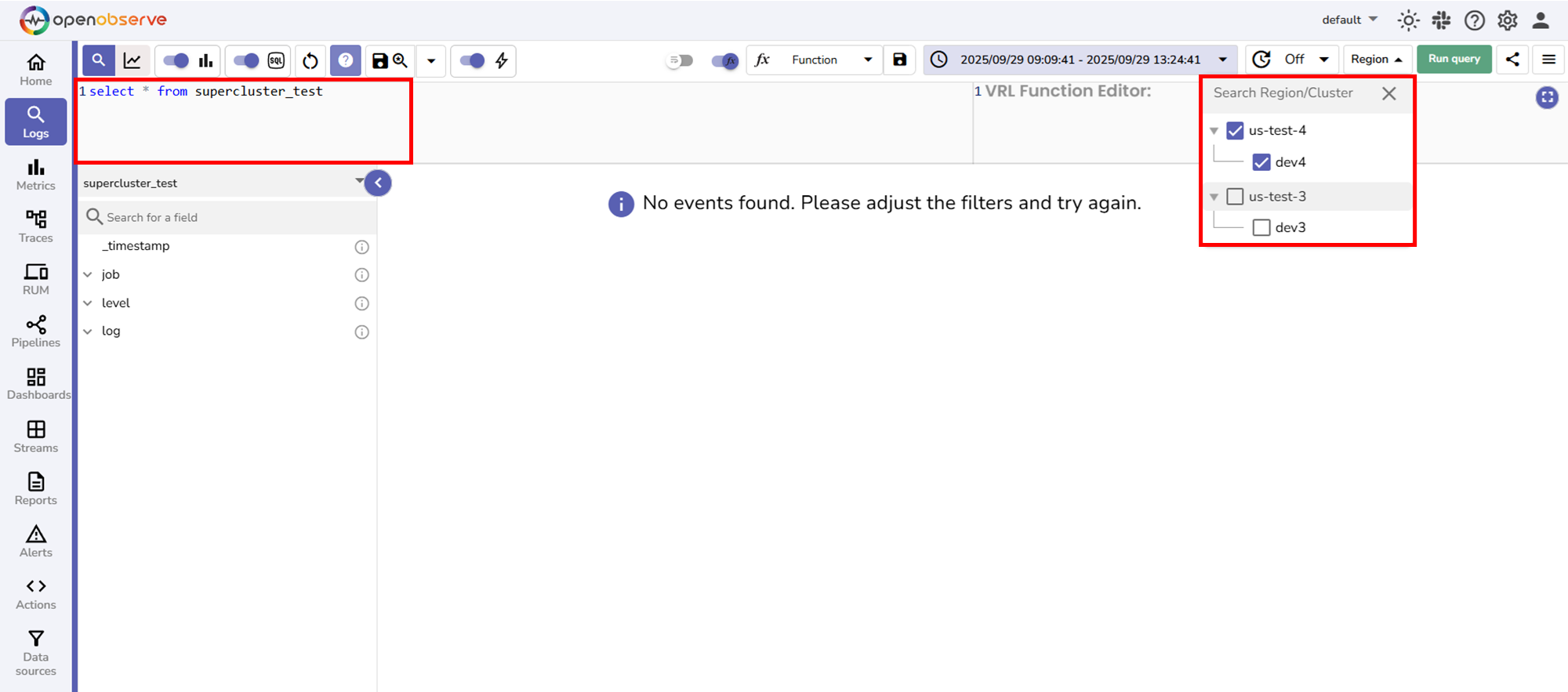
Task: Click the share link icon
Action: click(x=1512, y=60)
